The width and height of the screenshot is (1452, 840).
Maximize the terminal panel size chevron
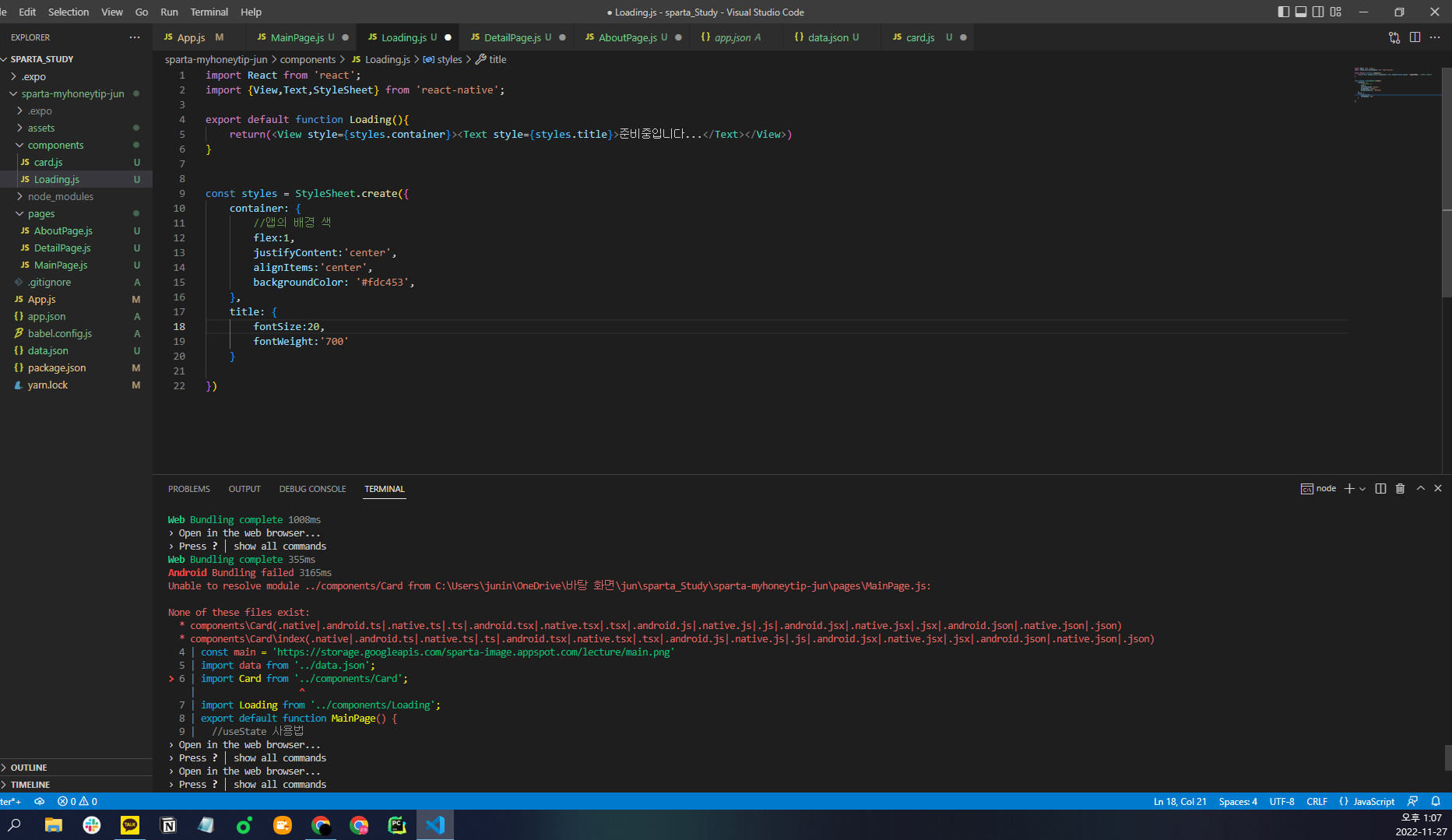[1421, 488]
